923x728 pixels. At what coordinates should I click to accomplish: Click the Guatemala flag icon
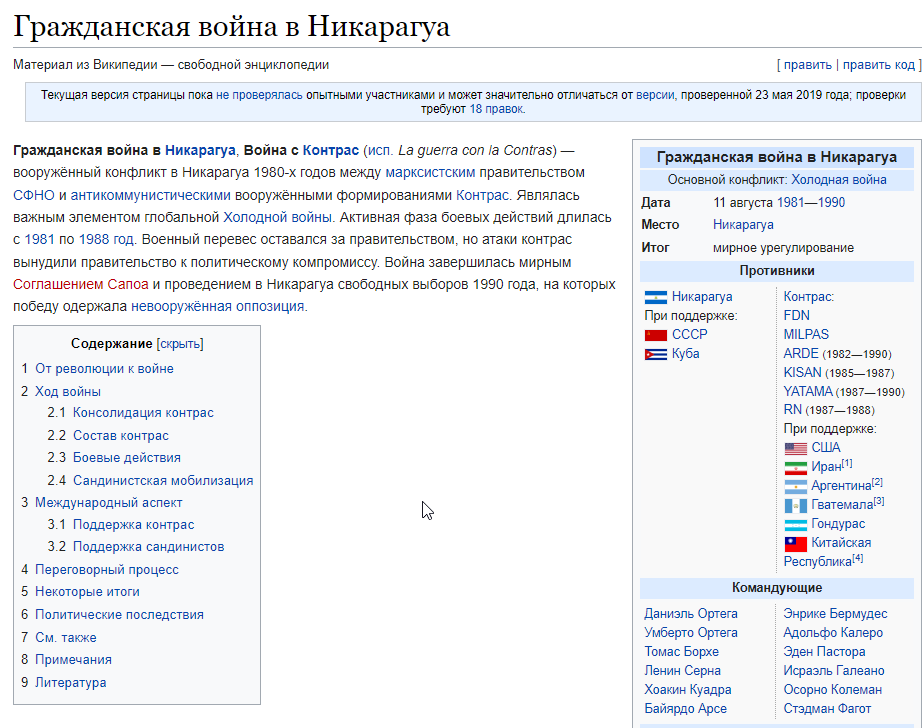[x=795, y=506]
